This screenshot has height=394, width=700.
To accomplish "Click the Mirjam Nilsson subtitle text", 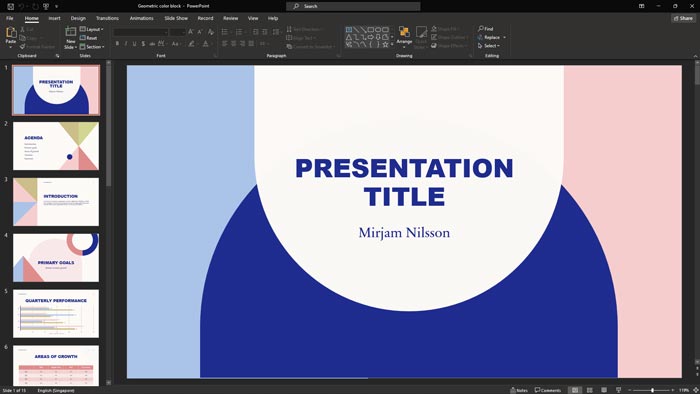I will tap(404, 233).
